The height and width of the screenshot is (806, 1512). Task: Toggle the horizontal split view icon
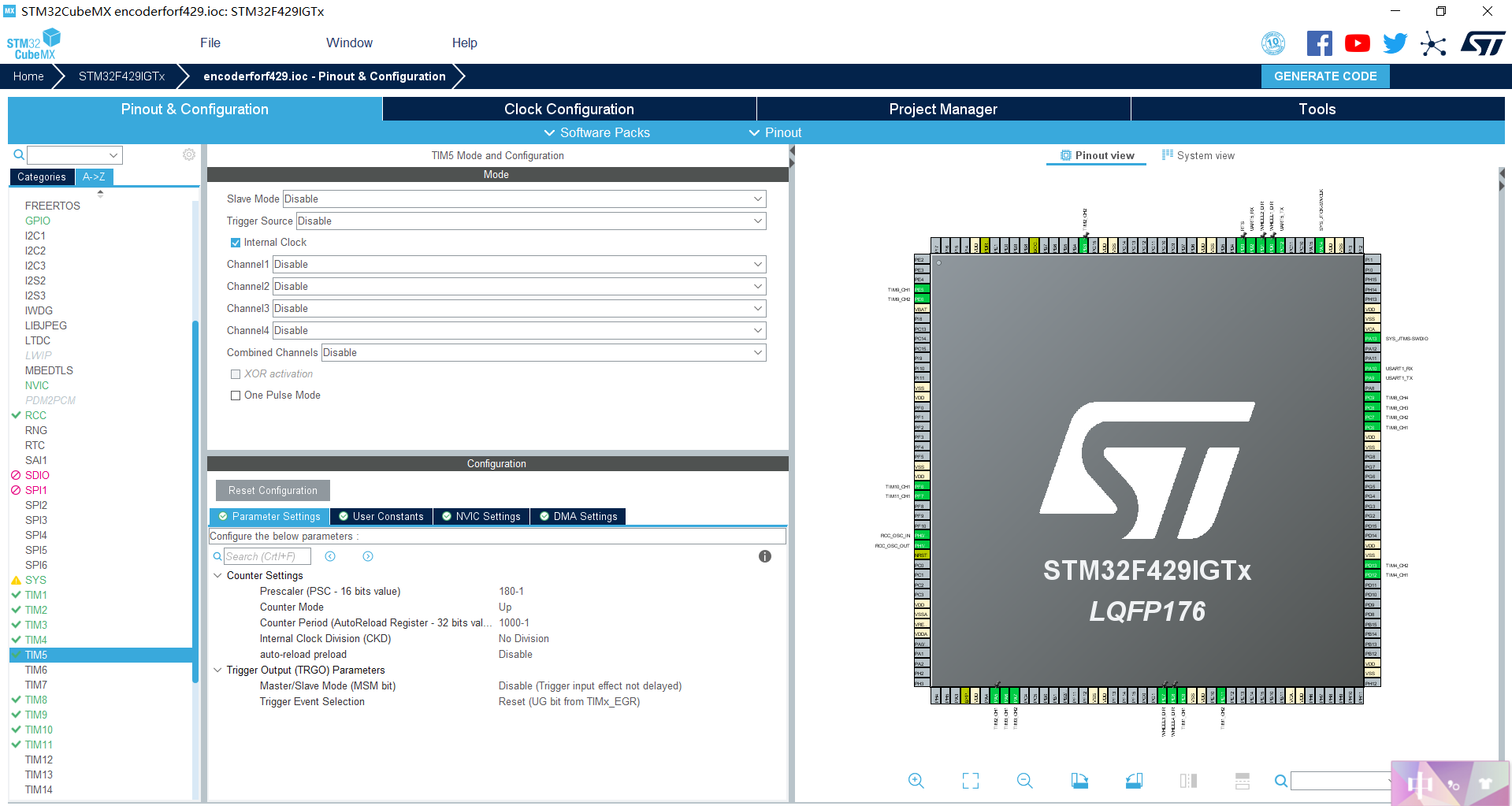coord(1243,781)
